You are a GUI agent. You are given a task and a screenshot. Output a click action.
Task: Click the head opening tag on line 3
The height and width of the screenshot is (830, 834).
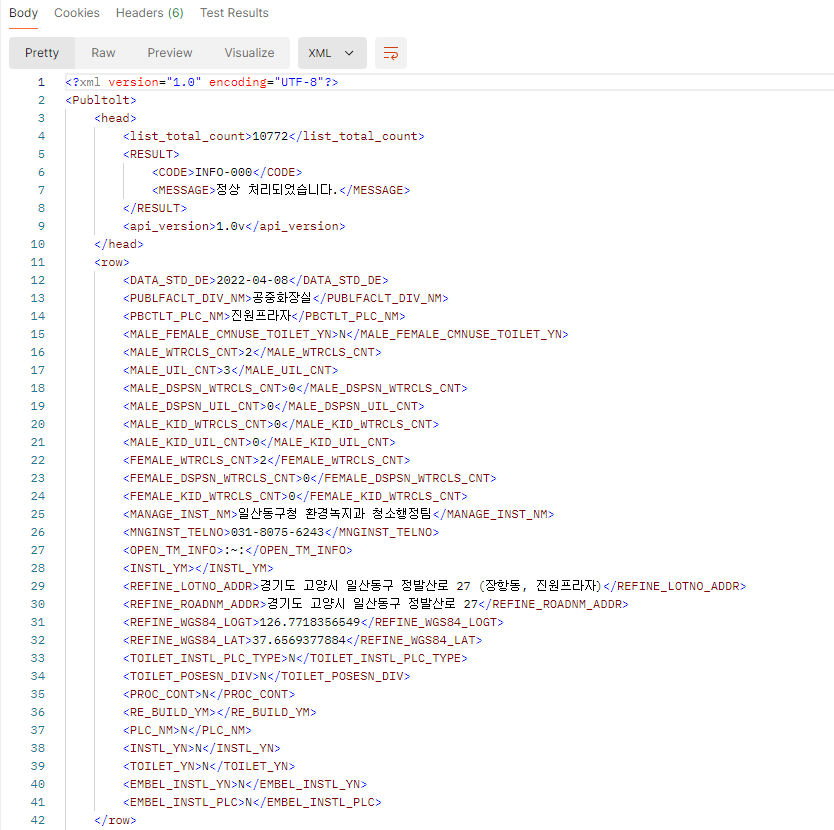pyautogui.click(x=115, y=118)
